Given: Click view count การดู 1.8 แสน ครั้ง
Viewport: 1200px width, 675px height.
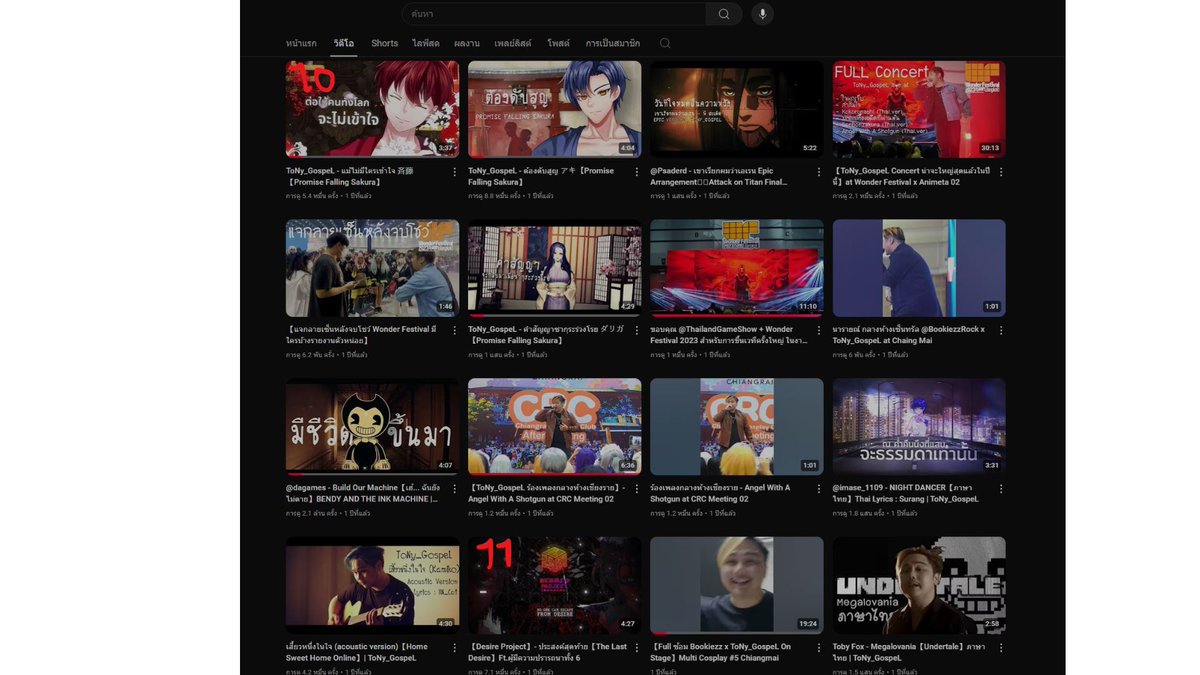Looking at the screenshot, I should click(x=860, y=513).
